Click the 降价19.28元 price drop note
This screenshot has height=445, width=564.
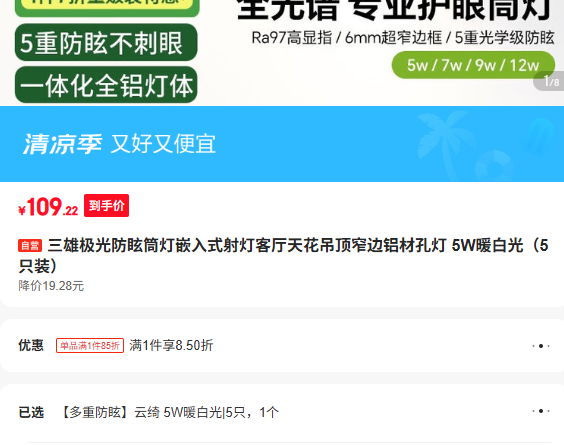tap(51, 286)
